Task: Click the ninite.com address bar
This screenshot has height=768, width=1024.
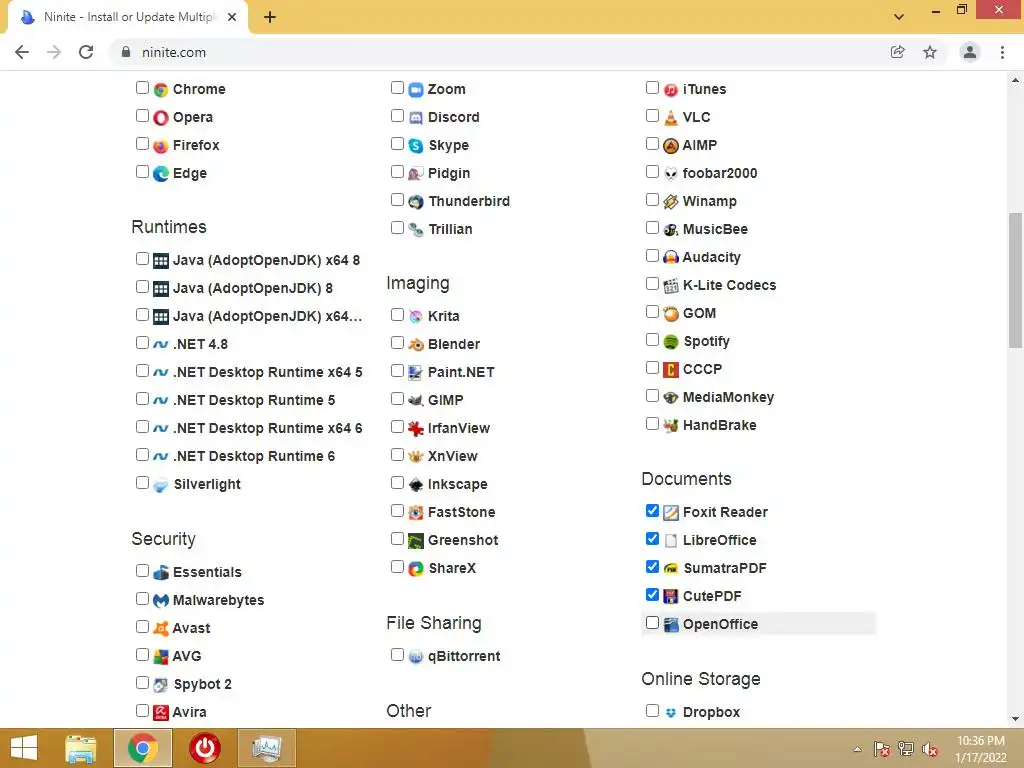Action: [x=174, y=52]
